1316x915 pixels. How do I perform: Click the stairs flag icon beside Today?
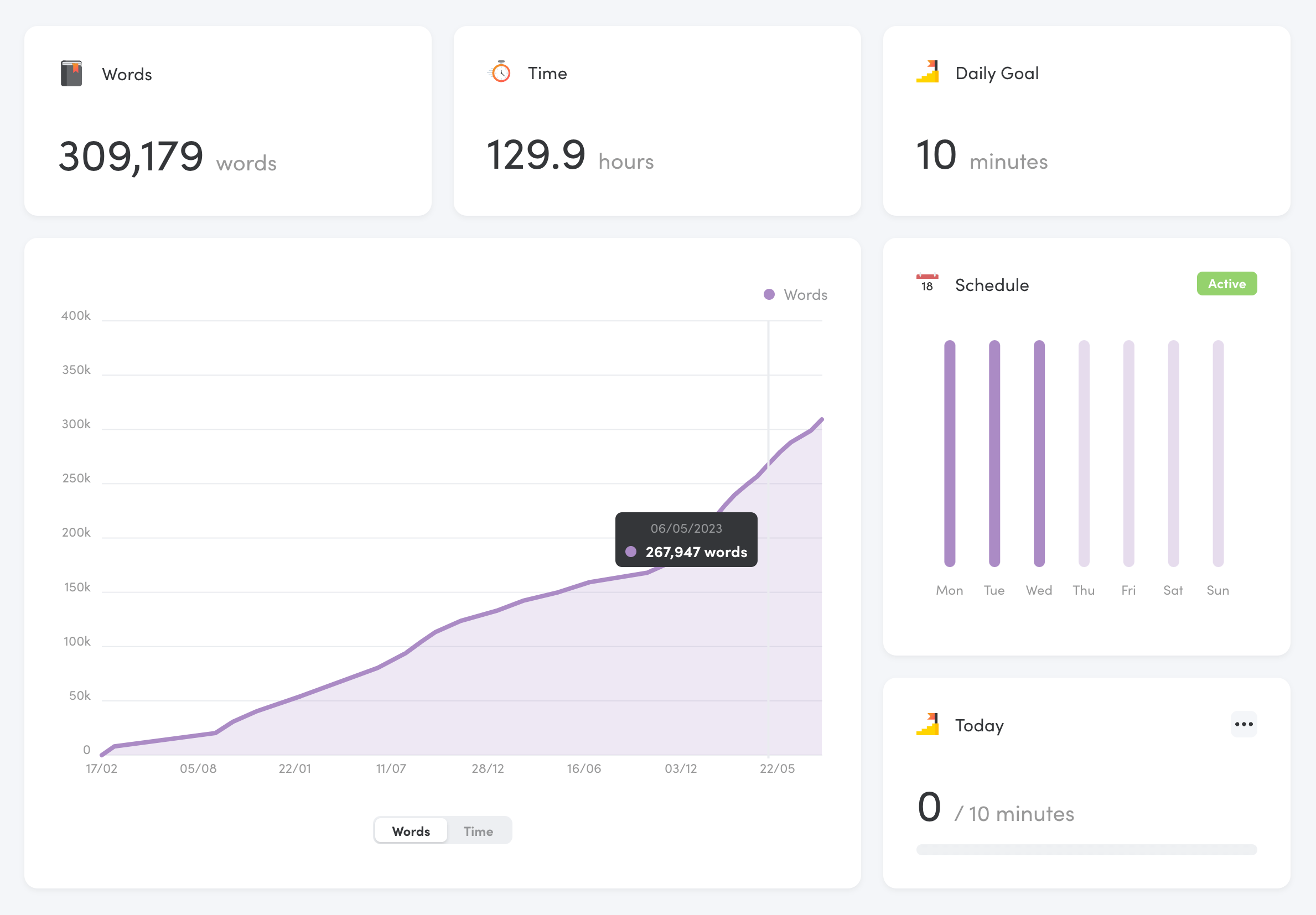point(928,724)
